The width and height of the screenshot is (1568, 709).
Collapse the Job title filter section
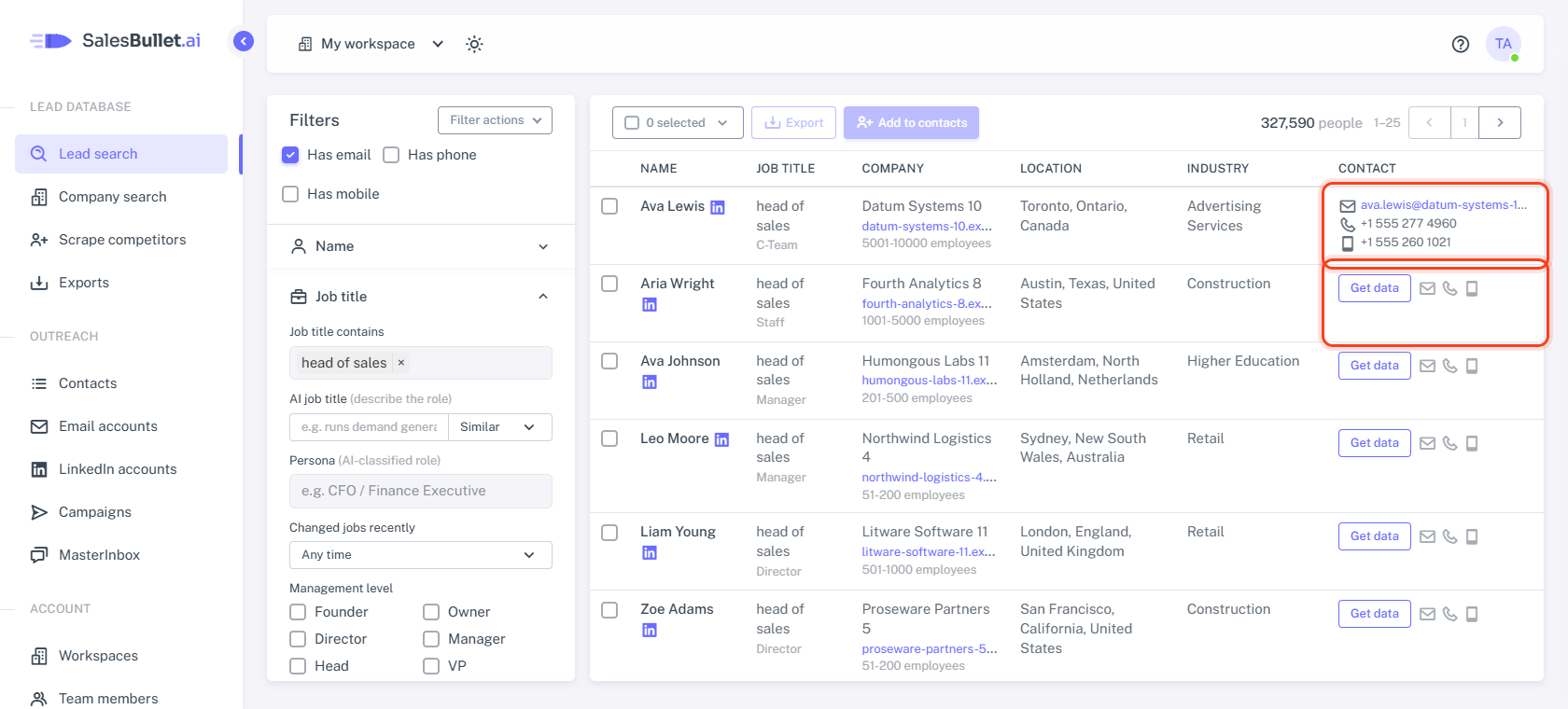pyautogui.click(x=420, y=297)
